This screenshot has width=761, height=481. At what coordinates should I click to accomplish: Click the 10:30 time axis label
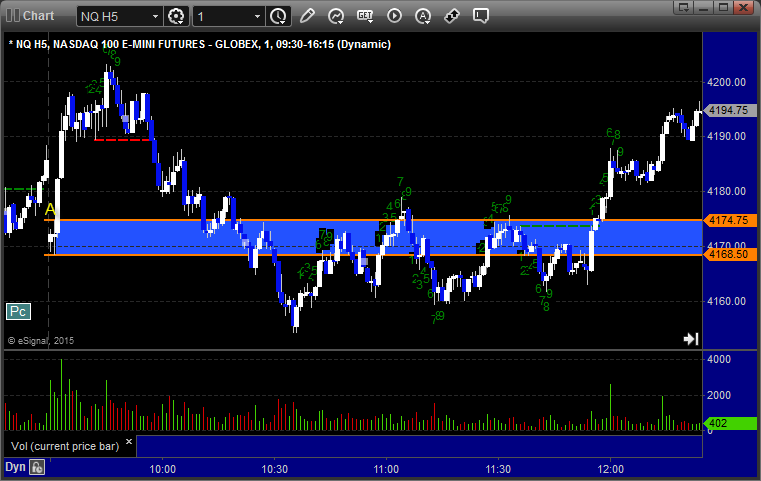pyautogui.click(x=275, y=469)
